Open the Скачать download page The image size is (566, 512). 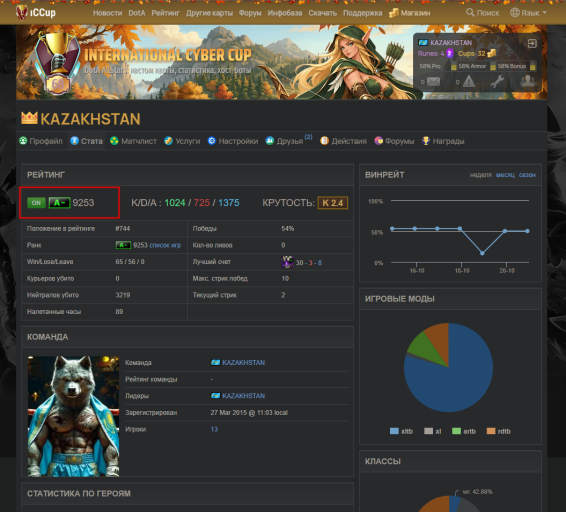pyautogui.click(x=322, y=13)
